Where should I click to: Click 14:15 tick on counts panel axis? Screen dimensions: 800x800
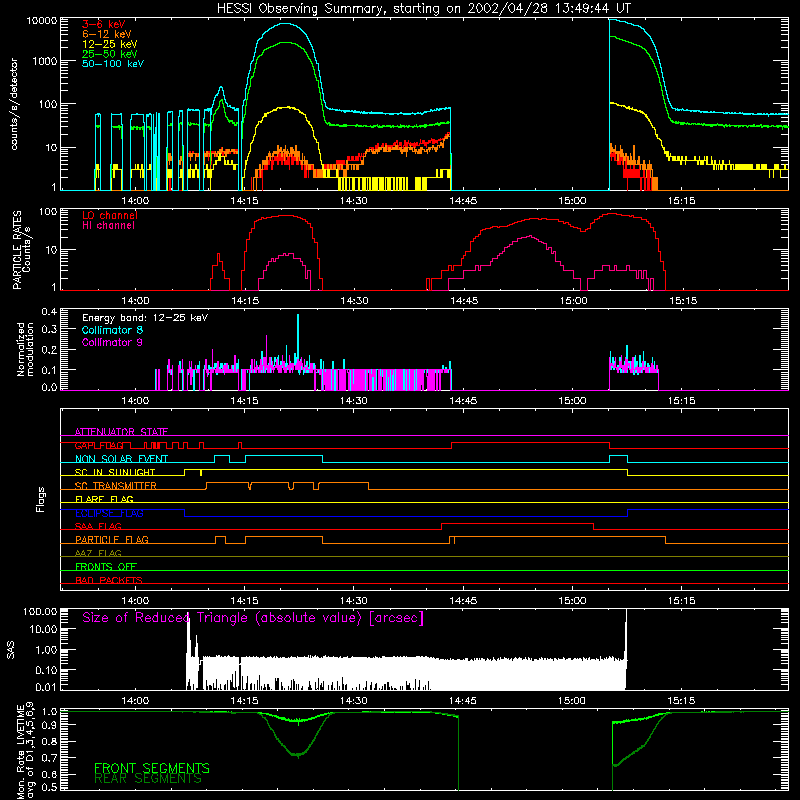pyautogui.click(x=244, y=201)
